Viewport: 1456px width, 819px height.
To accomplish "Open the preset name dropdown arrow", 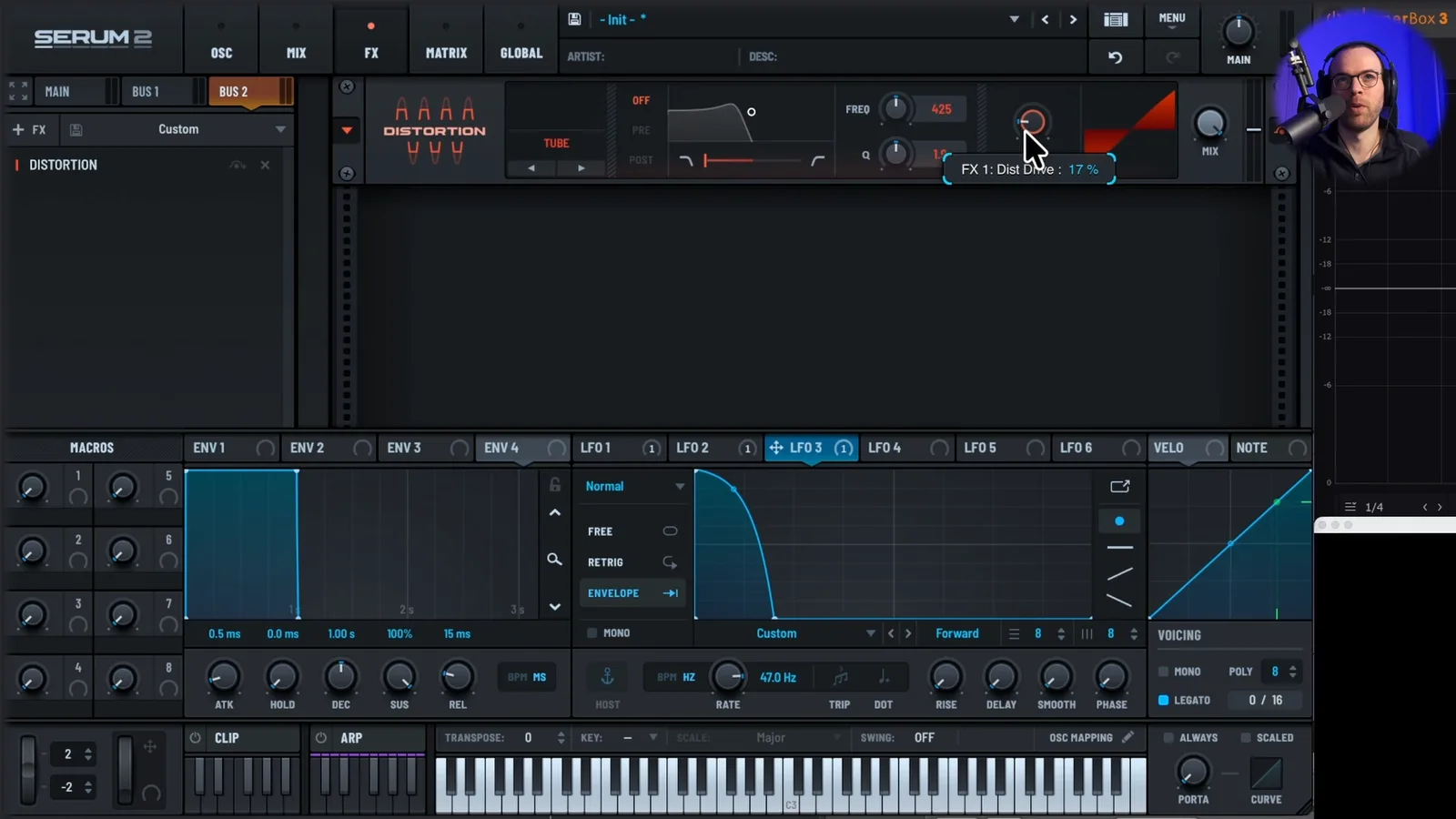I will 1015,19.
